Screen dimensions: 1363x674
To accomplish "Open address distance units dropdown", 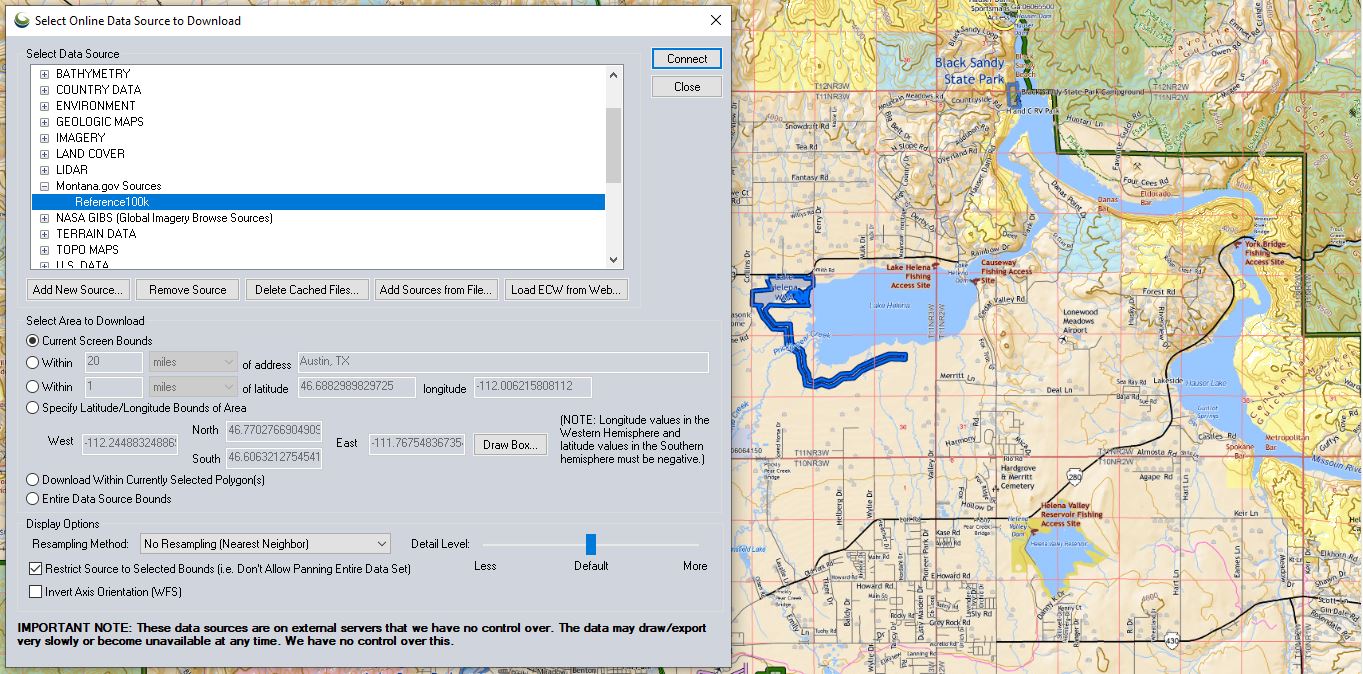I will coord(193,362).
